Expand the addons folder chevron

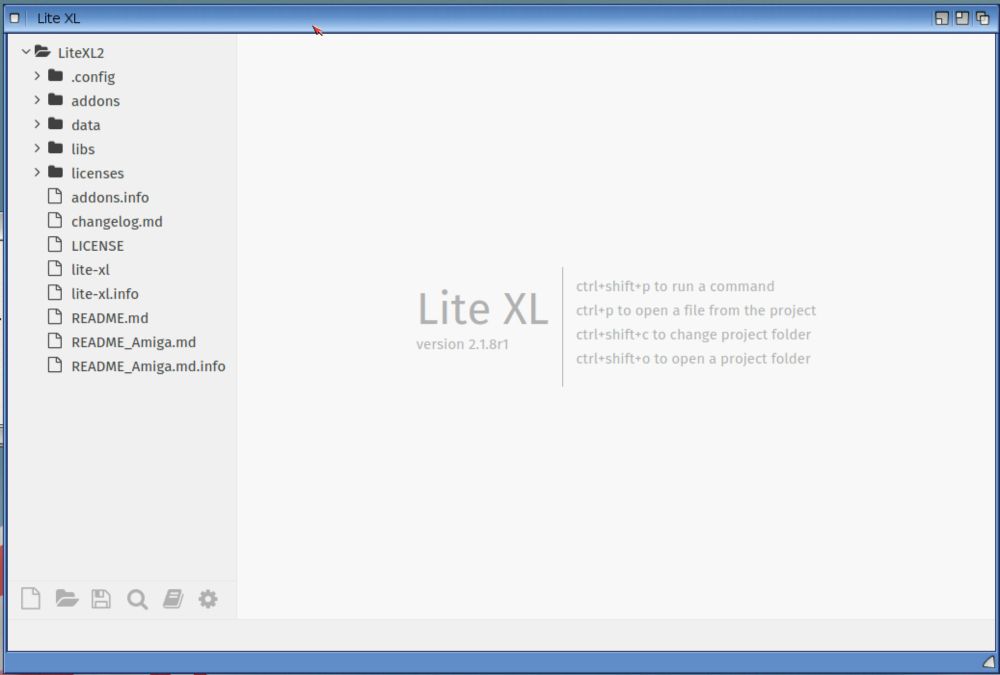(37, 100)
